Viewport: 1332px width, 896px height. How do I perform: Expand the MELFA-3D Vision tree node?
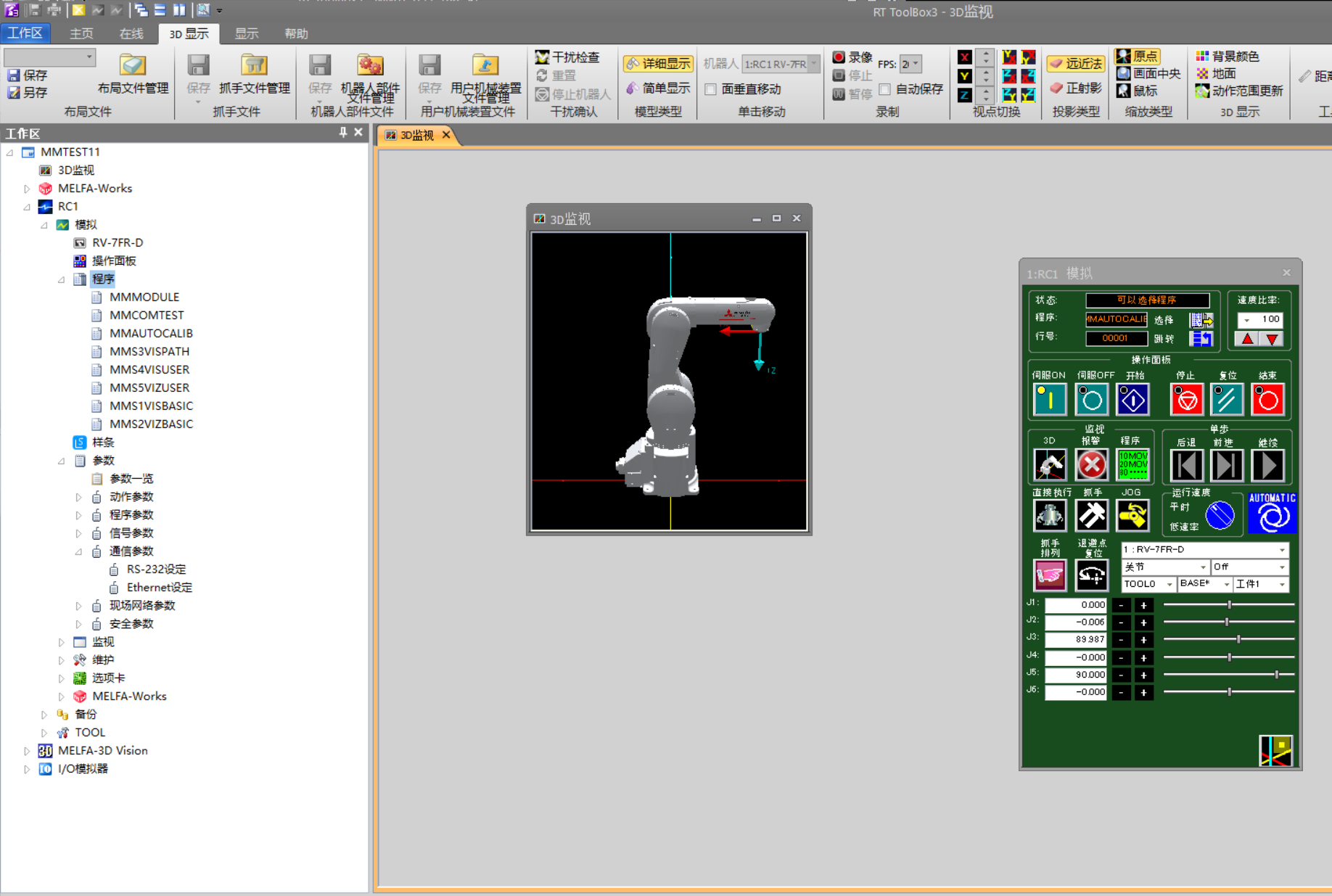(x=27, y=751)
